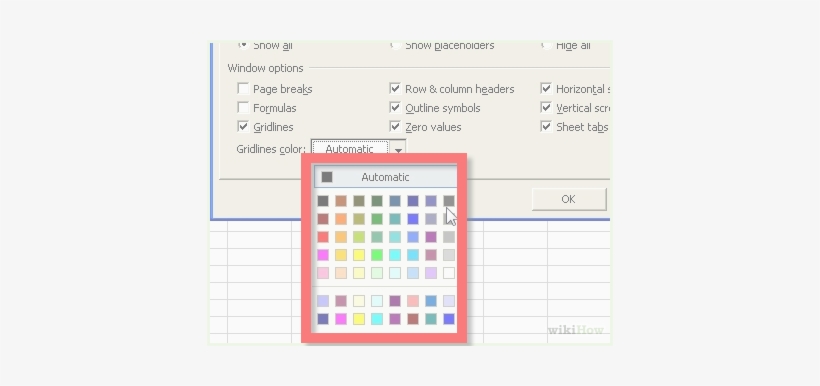Select the light gray swatch ending the third palette row
Viewport: 820px width, 386px height.
[449, 237]
